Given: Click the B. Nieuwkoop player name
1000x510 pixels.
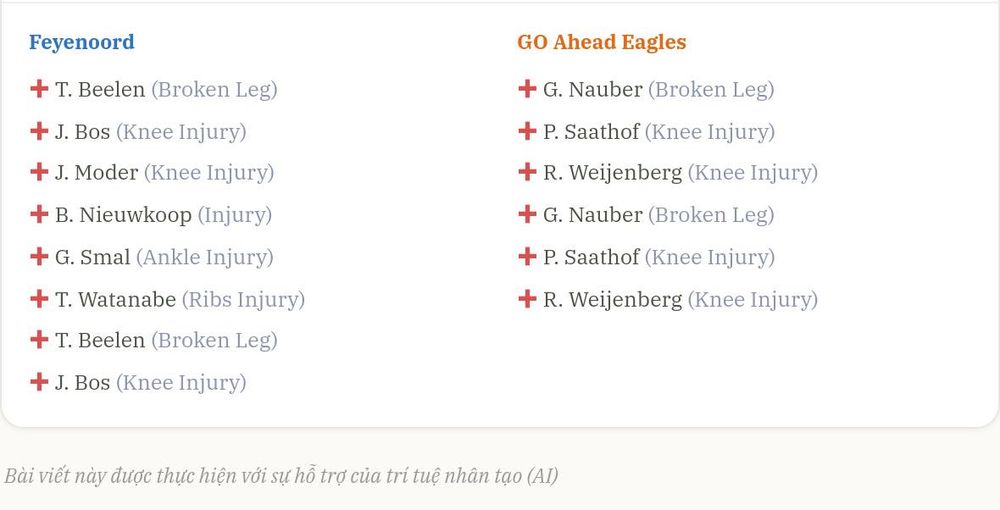Looking at the screenshot, I should coord(123,215).
